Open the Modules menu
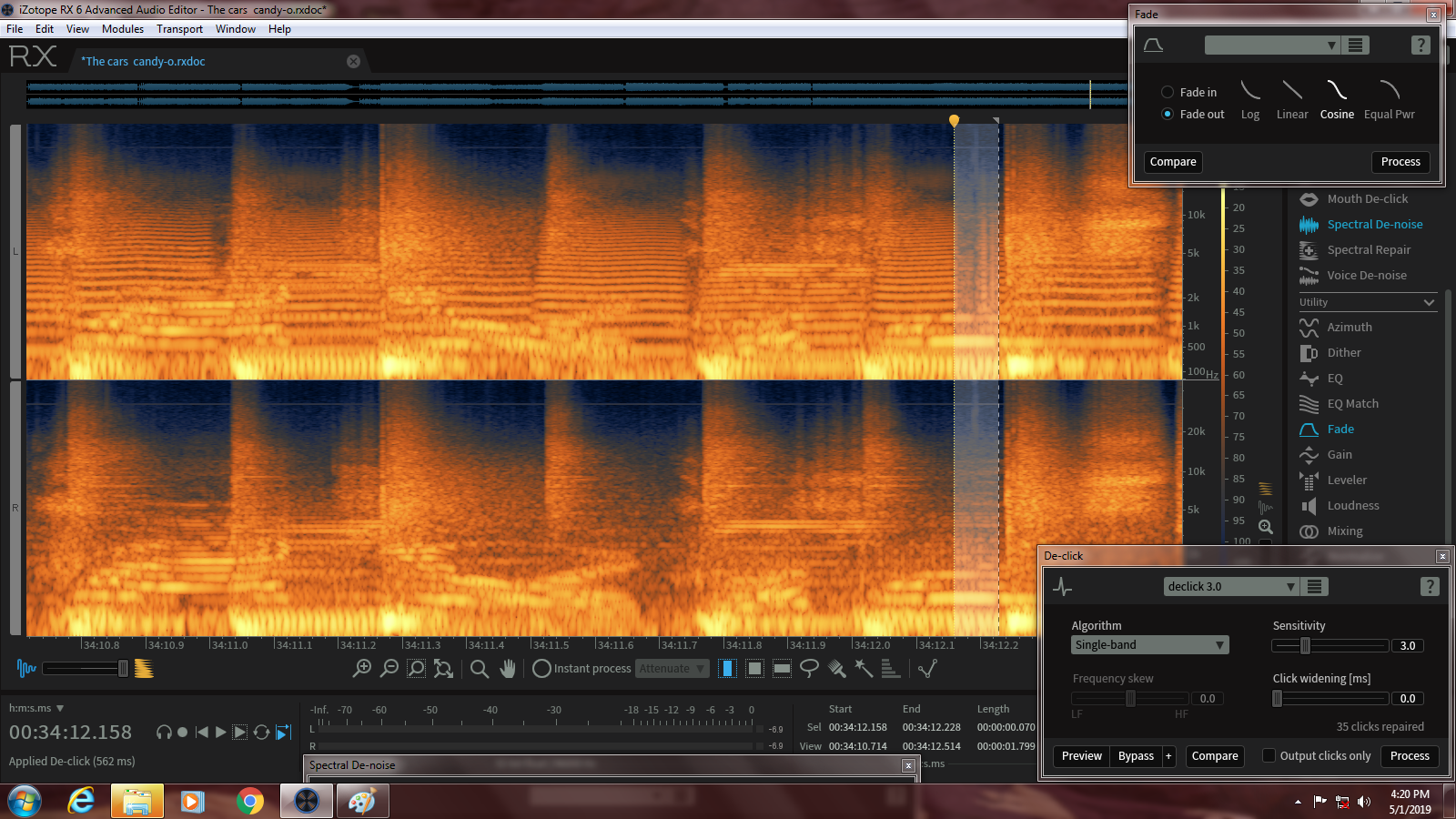The height and width of the screenshot is (819, 1456). pyautogui.click(x=123, y=29)
